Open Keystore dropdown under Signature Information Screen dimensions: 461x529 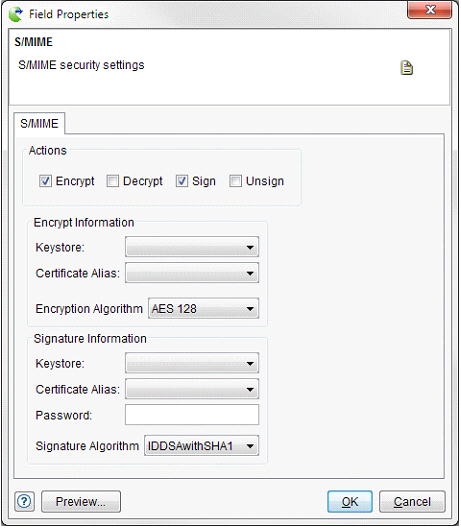(192, 363)
